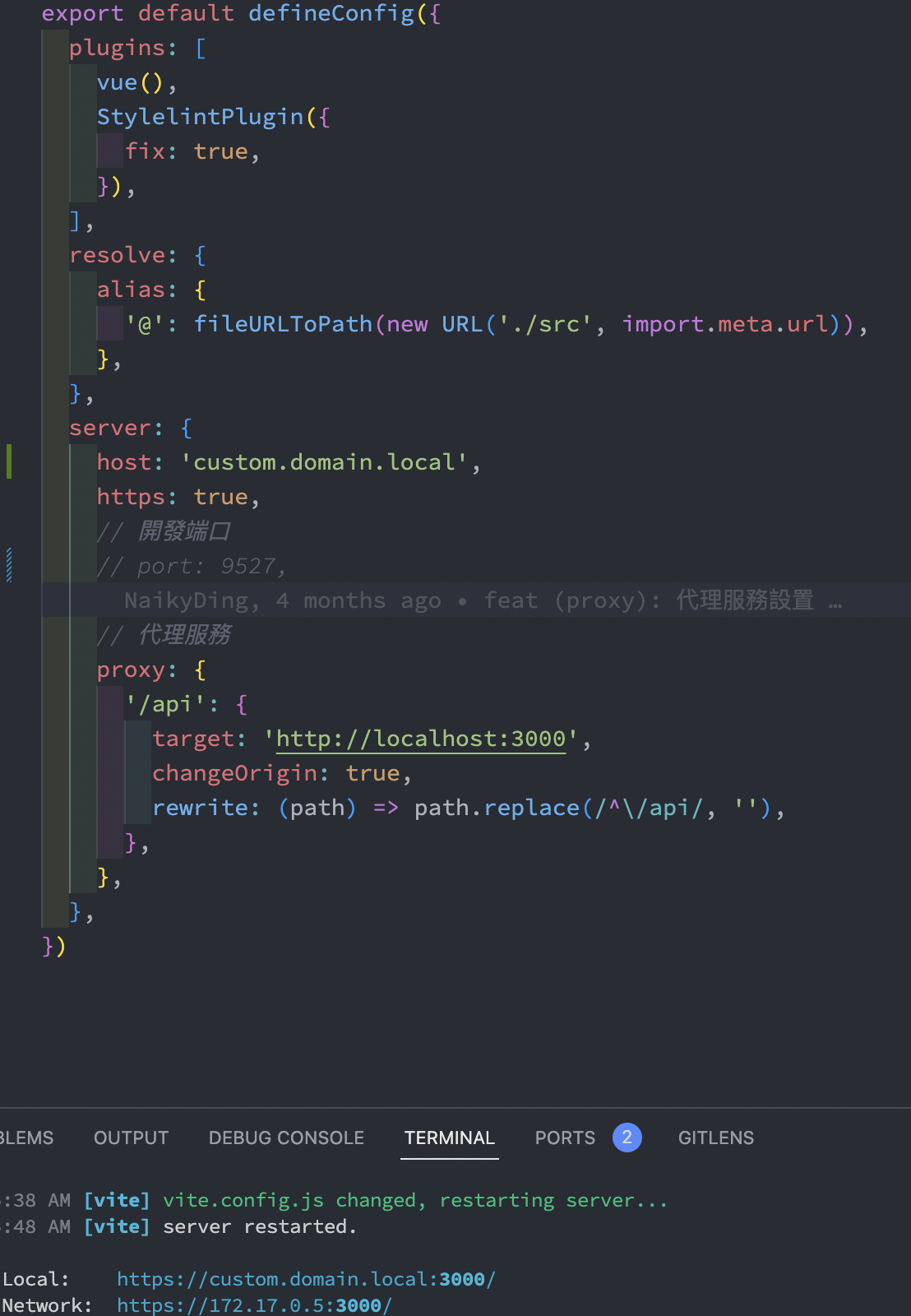
Task: Click the NaikyDing GitLens blame annotation
Action: point(186,600)
